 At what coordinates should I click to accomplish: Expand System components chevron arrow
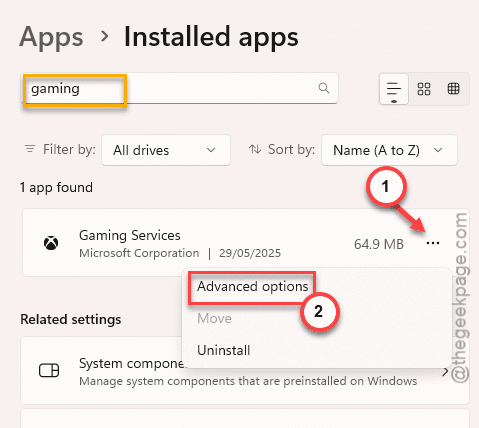pyautogui.click(x=445, y=372)
